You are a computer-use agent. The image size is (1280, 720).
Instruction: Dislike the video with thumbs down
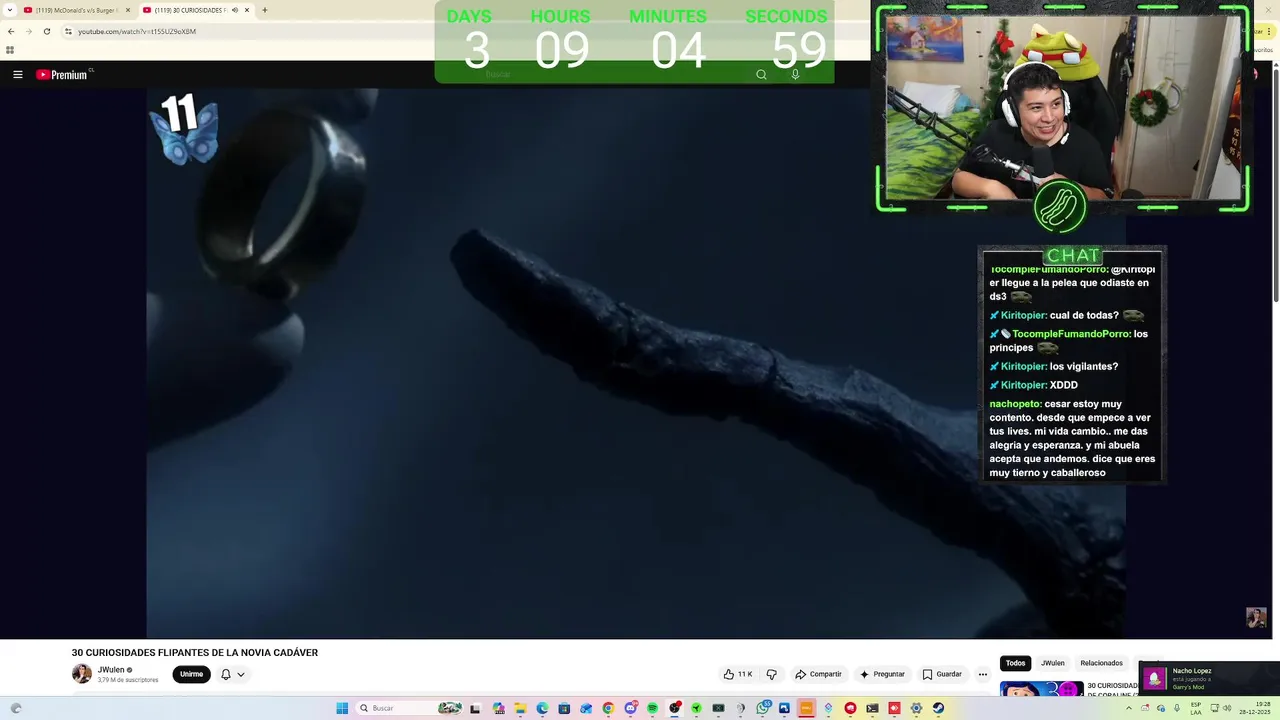pyautogui.click(x=771, y=674)
